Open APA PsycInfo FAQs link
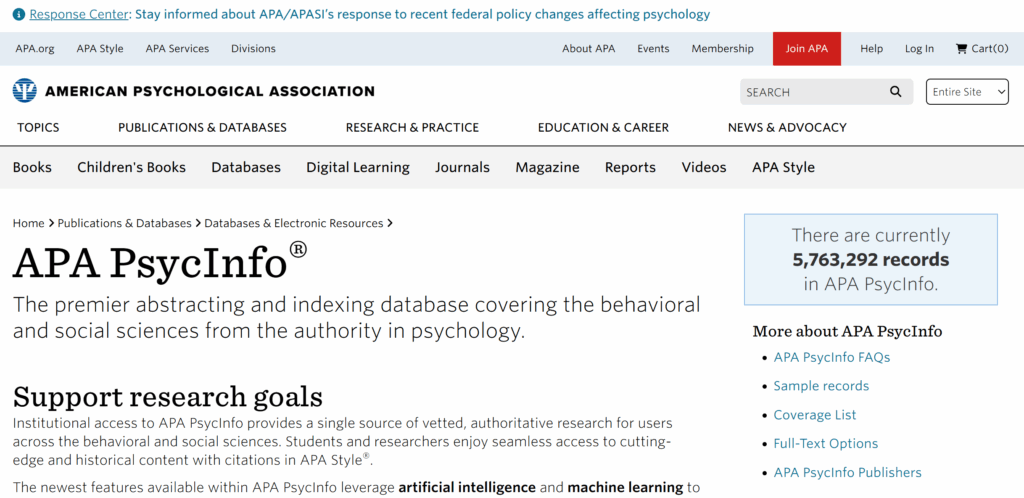The width and height of the screenshot is (1024, 498). pyautogui.click(x=831, y=357)
